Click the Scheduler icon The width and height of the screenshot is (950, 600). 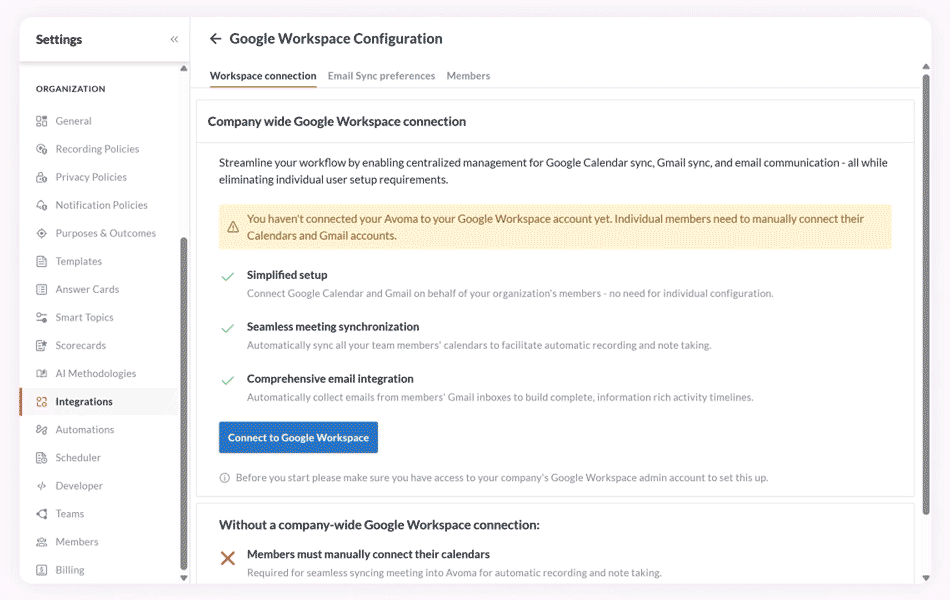tap(41, 458)
